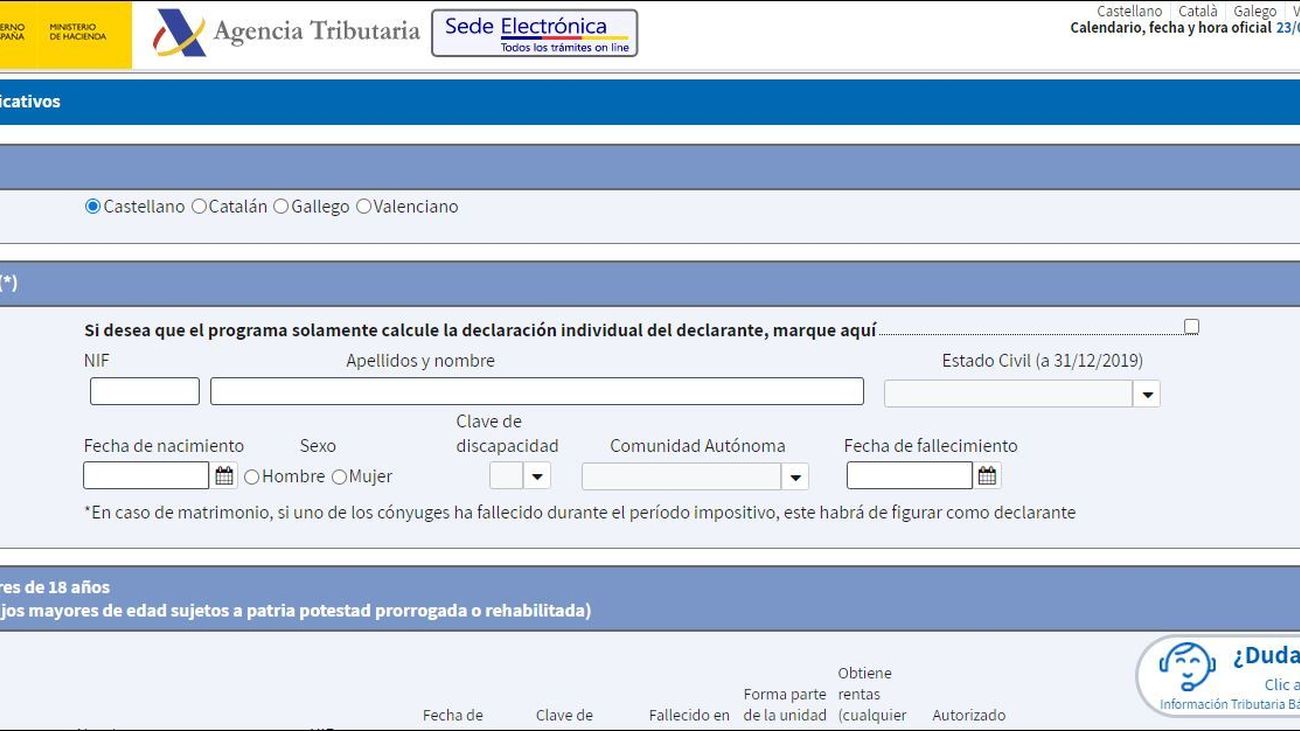Open the Sede Electrónica banner

pyautogui.click(x=534, y=33)
